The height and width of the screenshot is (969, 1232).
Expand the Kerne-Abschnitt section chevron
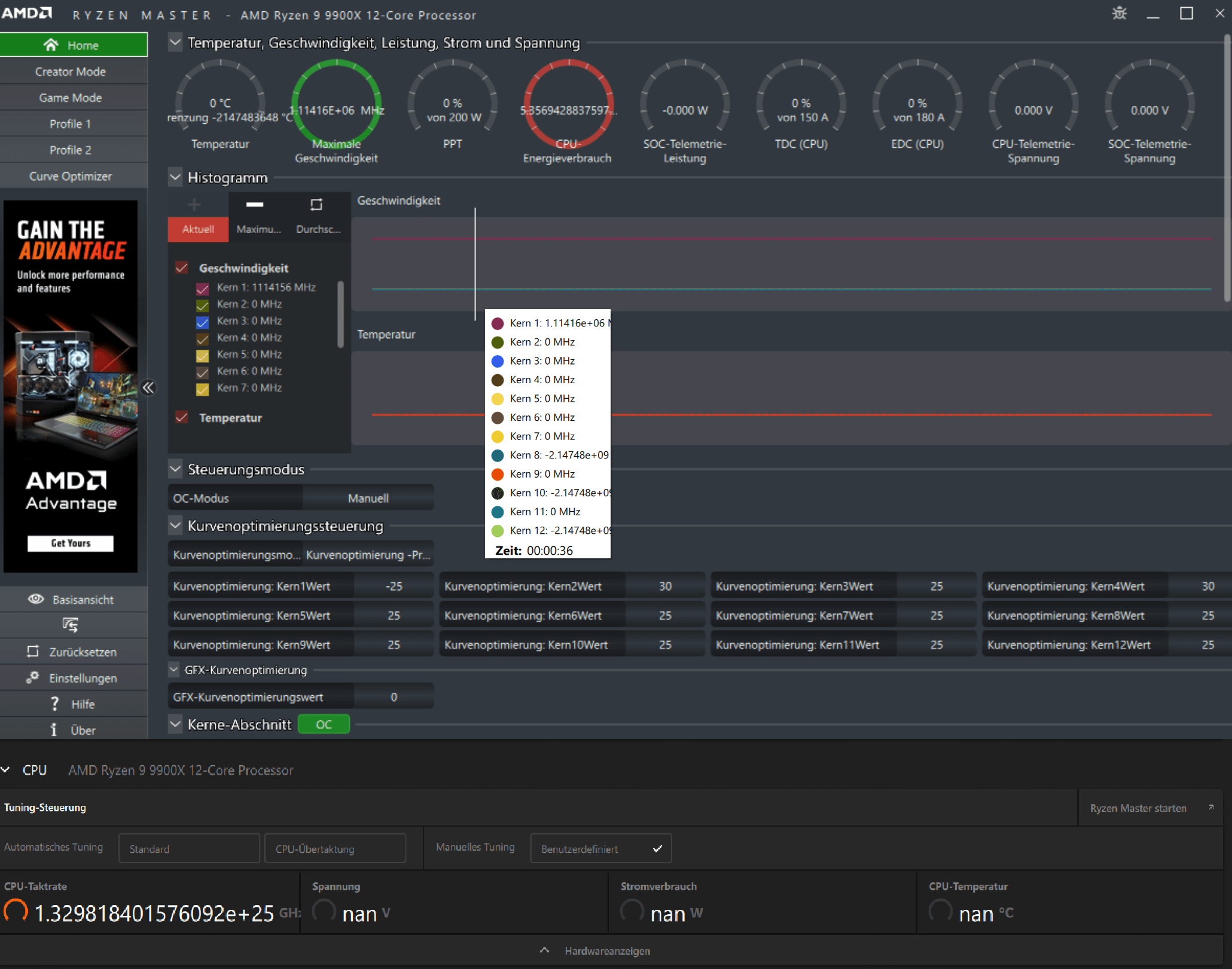(x=175, y=724)
